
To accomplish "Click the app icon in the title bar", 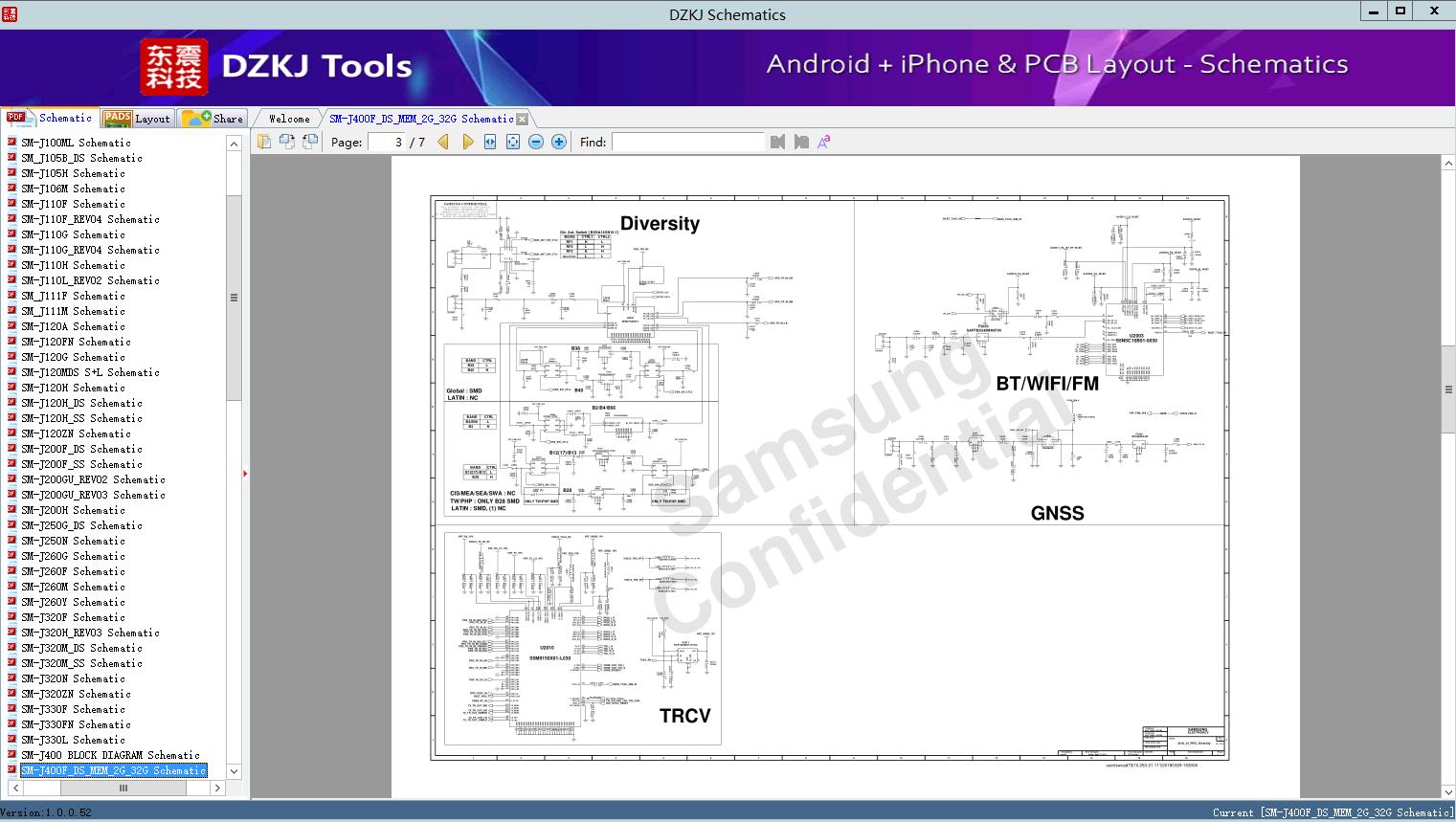I will (x=9, y=13).
